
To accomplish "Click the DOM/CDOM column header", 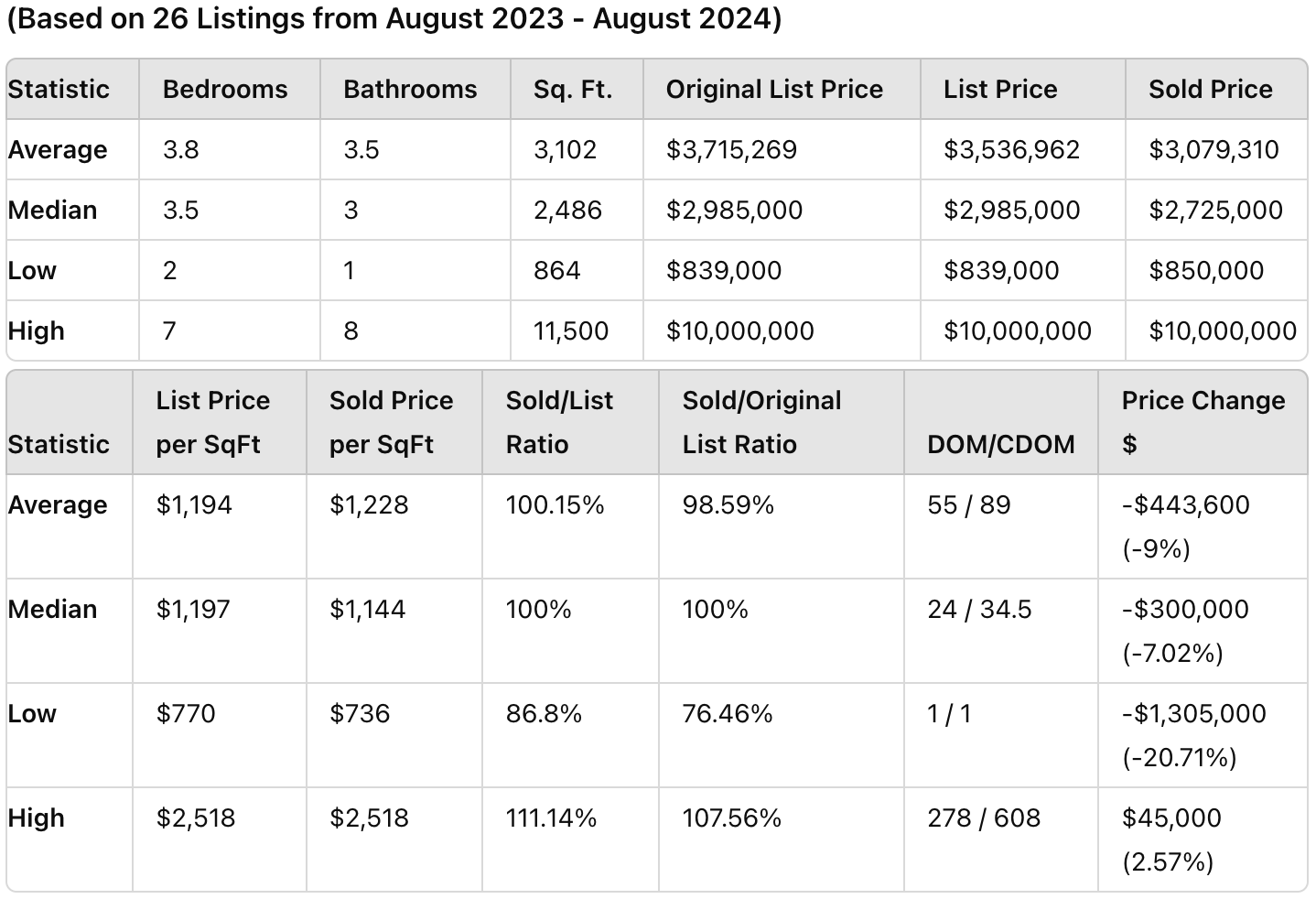I will point(1001,444).
